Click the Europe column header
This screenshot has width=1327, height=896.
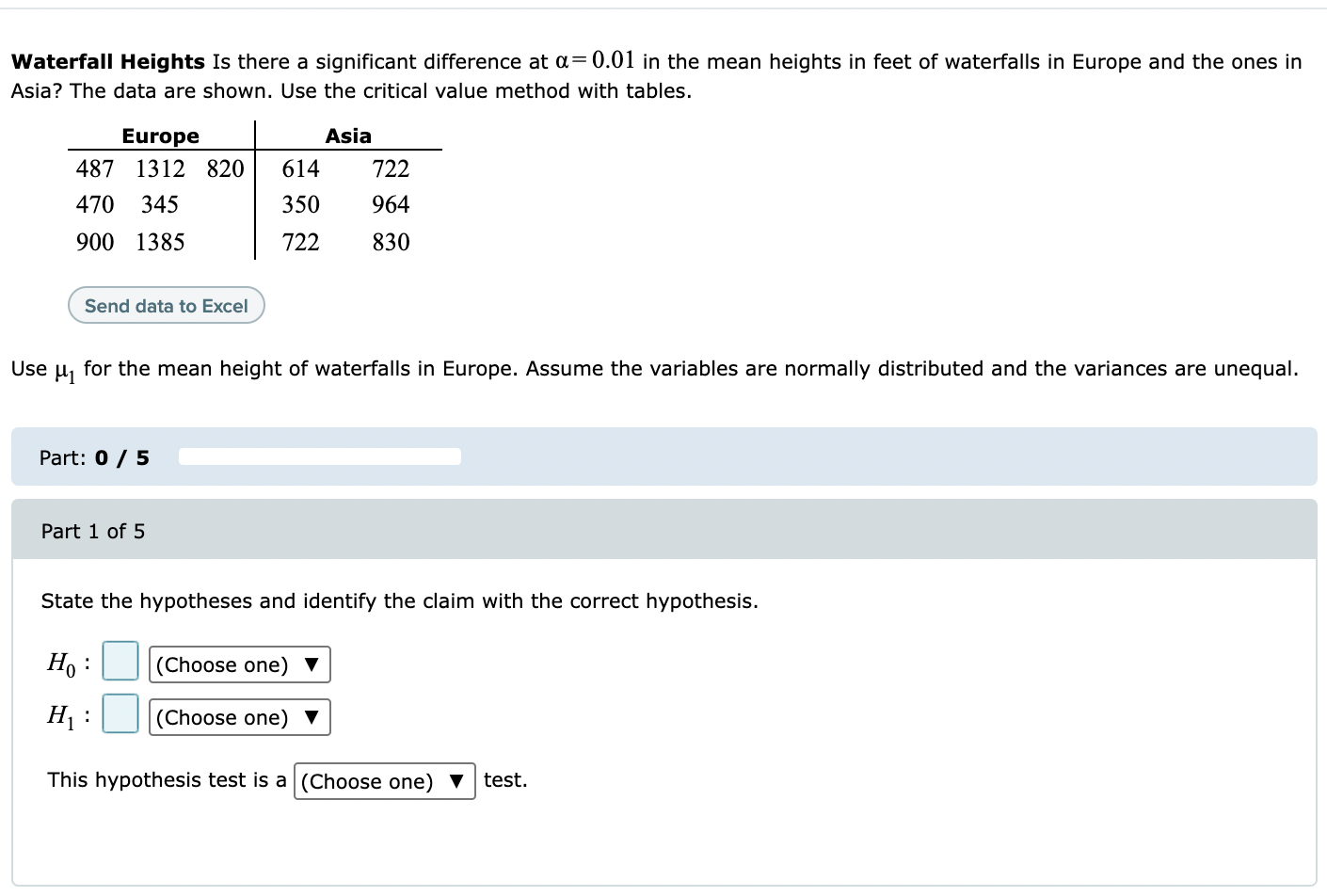(160, 136)
